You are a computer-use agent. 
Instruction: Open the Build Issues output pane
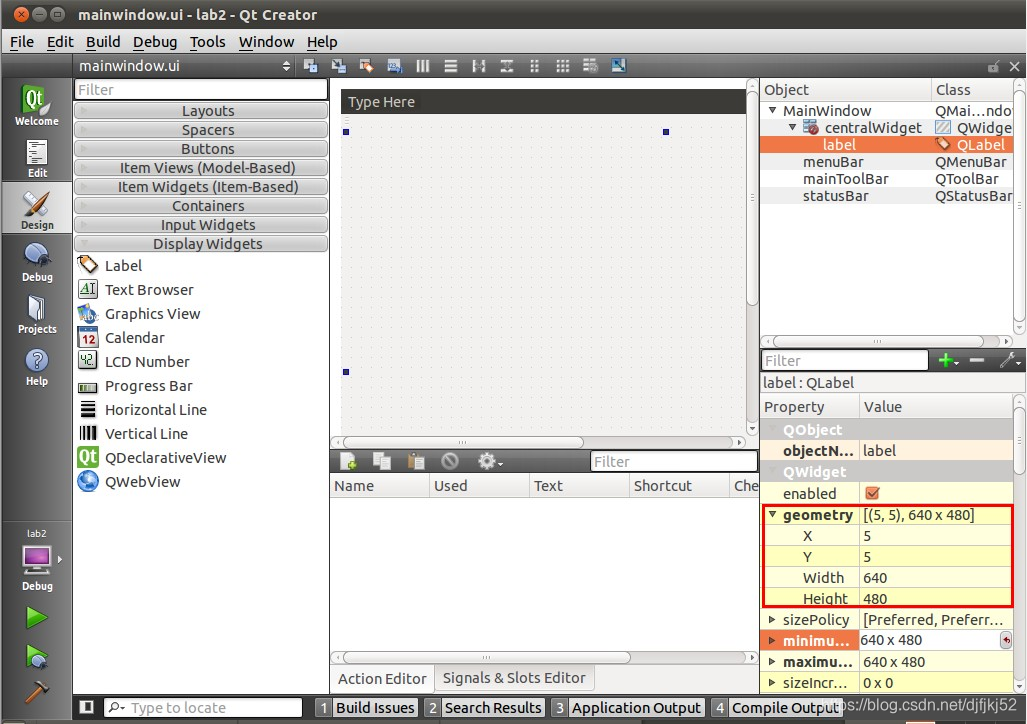[366, 708]
